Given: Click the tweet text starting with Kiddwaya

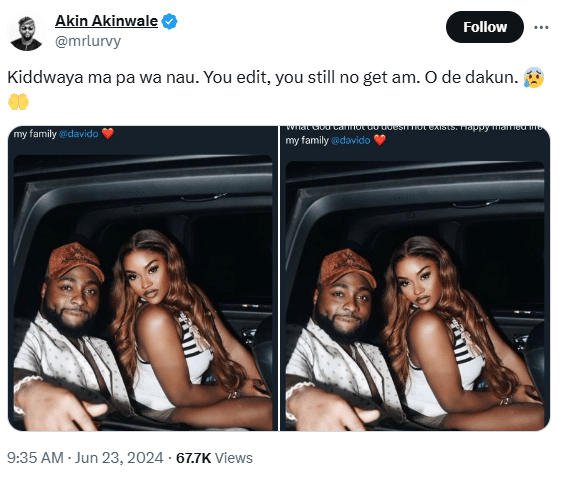Looking at the screenshot, I should (x=263, y=77).
